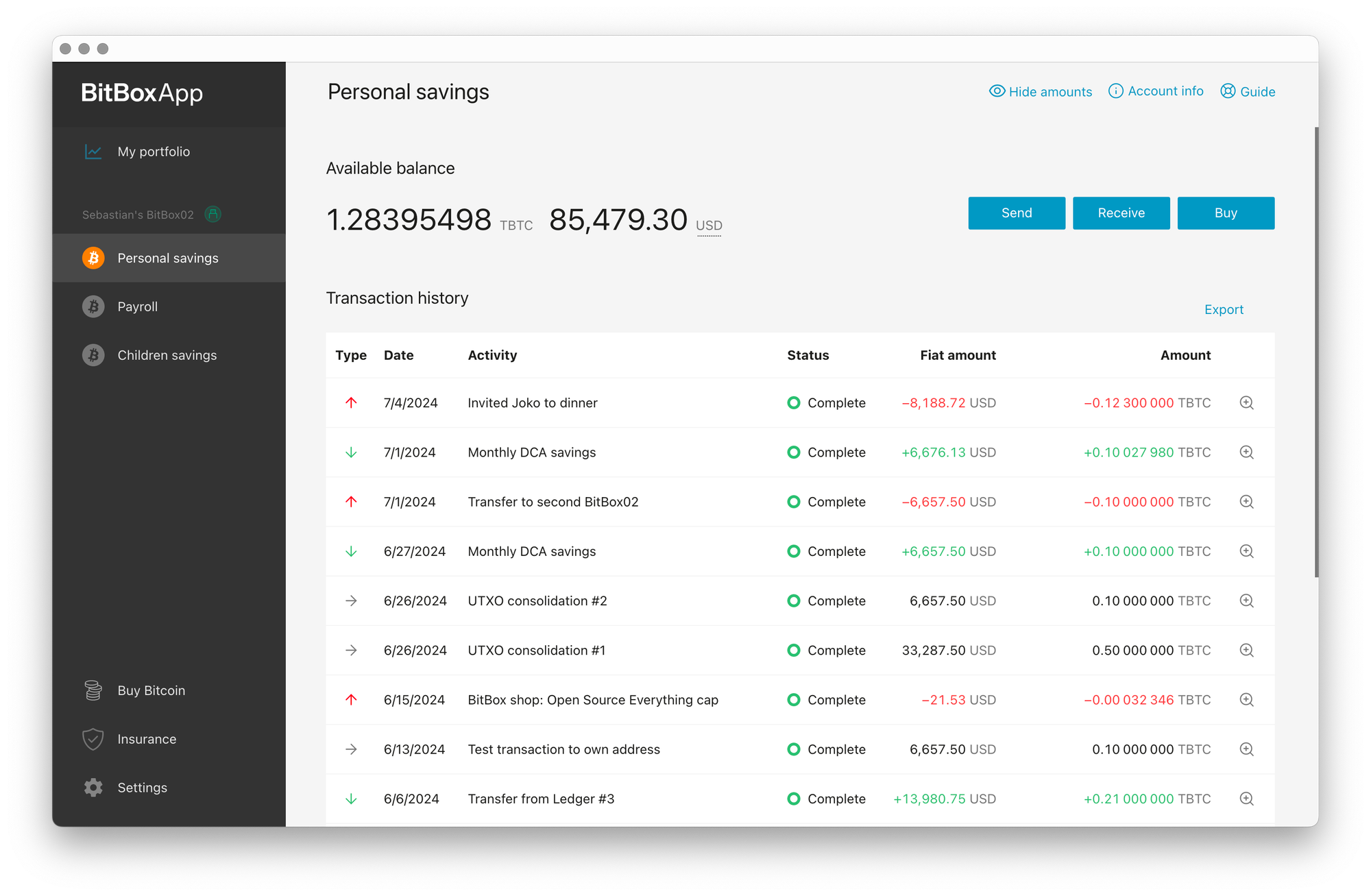
Task: Click the coins icon for Buy Bitcoin
Action: (x=93, y=690)
